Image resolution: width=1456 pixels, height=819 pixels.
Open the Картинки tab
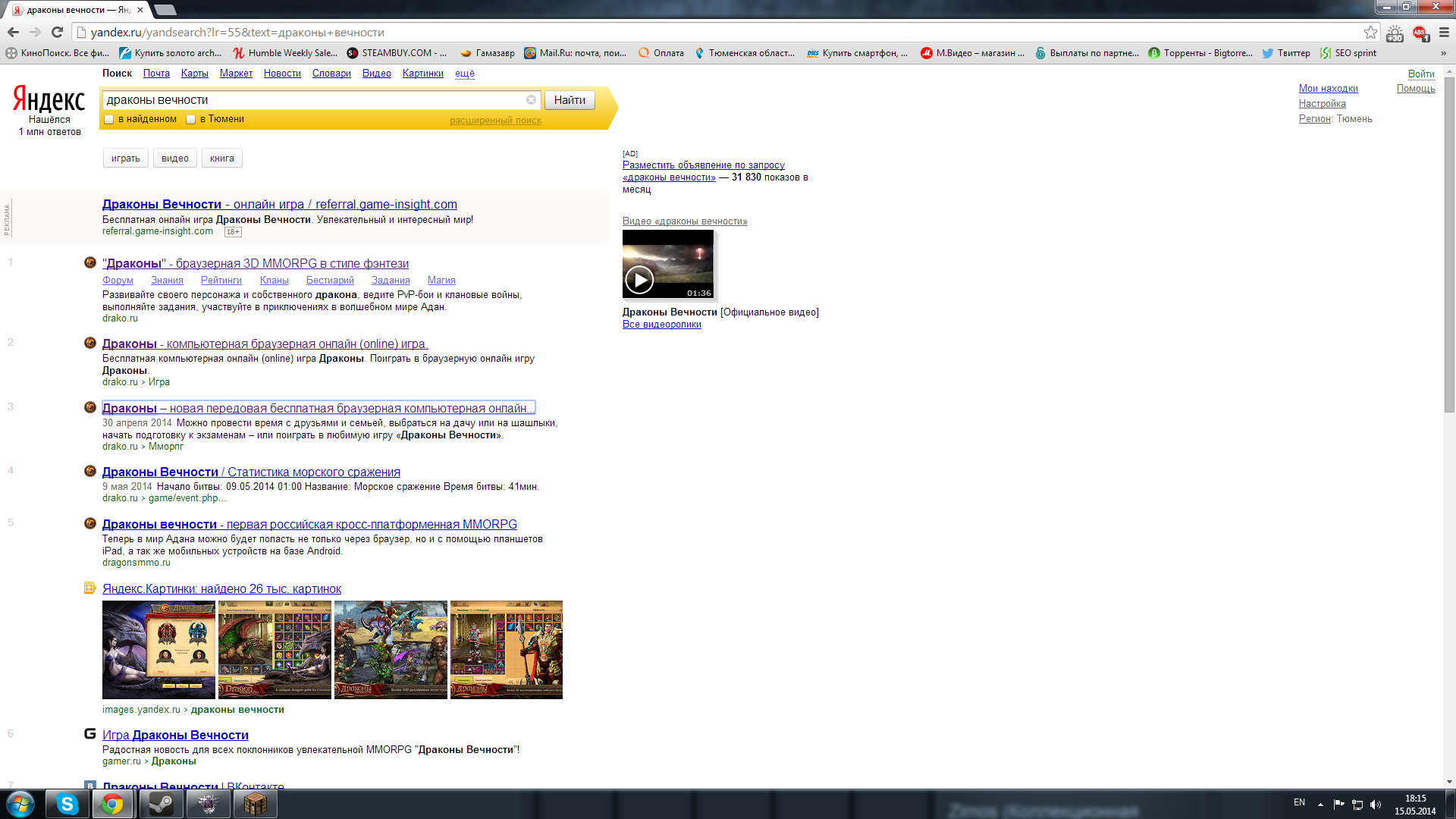pyautogui.click(x=422, y=74)
